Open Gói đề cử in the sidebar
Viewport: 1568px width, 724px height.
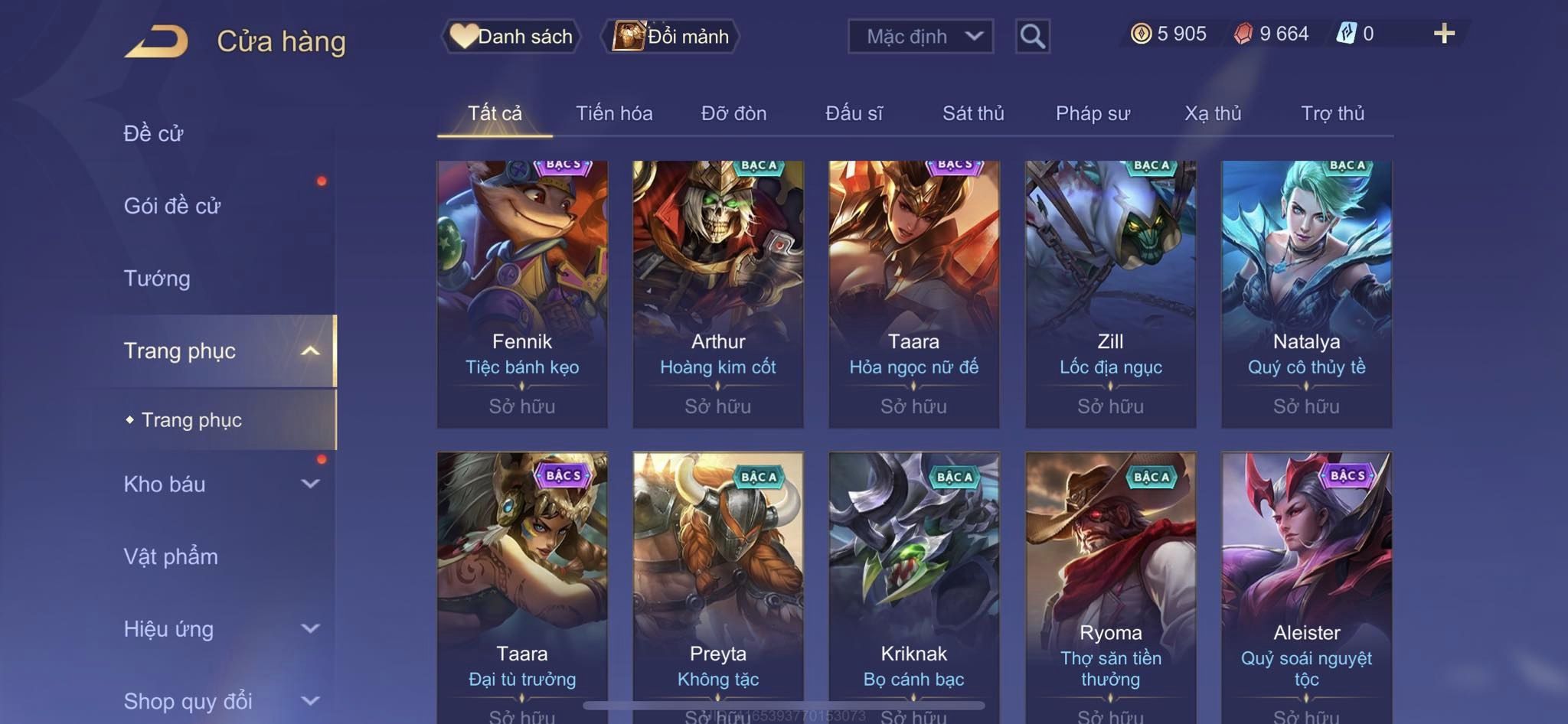pos(172,206)
